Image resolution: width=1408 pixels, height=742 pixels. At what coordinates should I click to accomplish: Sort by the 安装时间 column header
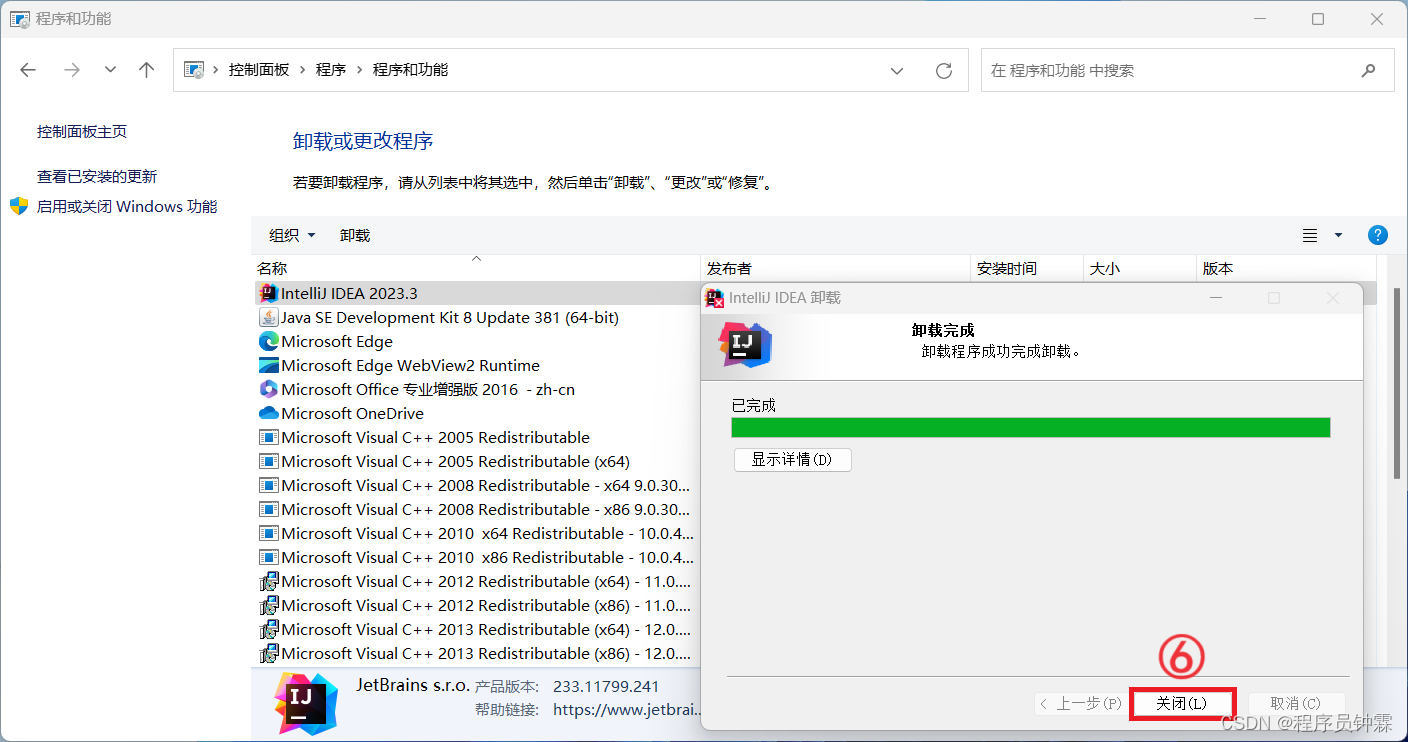point(1027,268)
